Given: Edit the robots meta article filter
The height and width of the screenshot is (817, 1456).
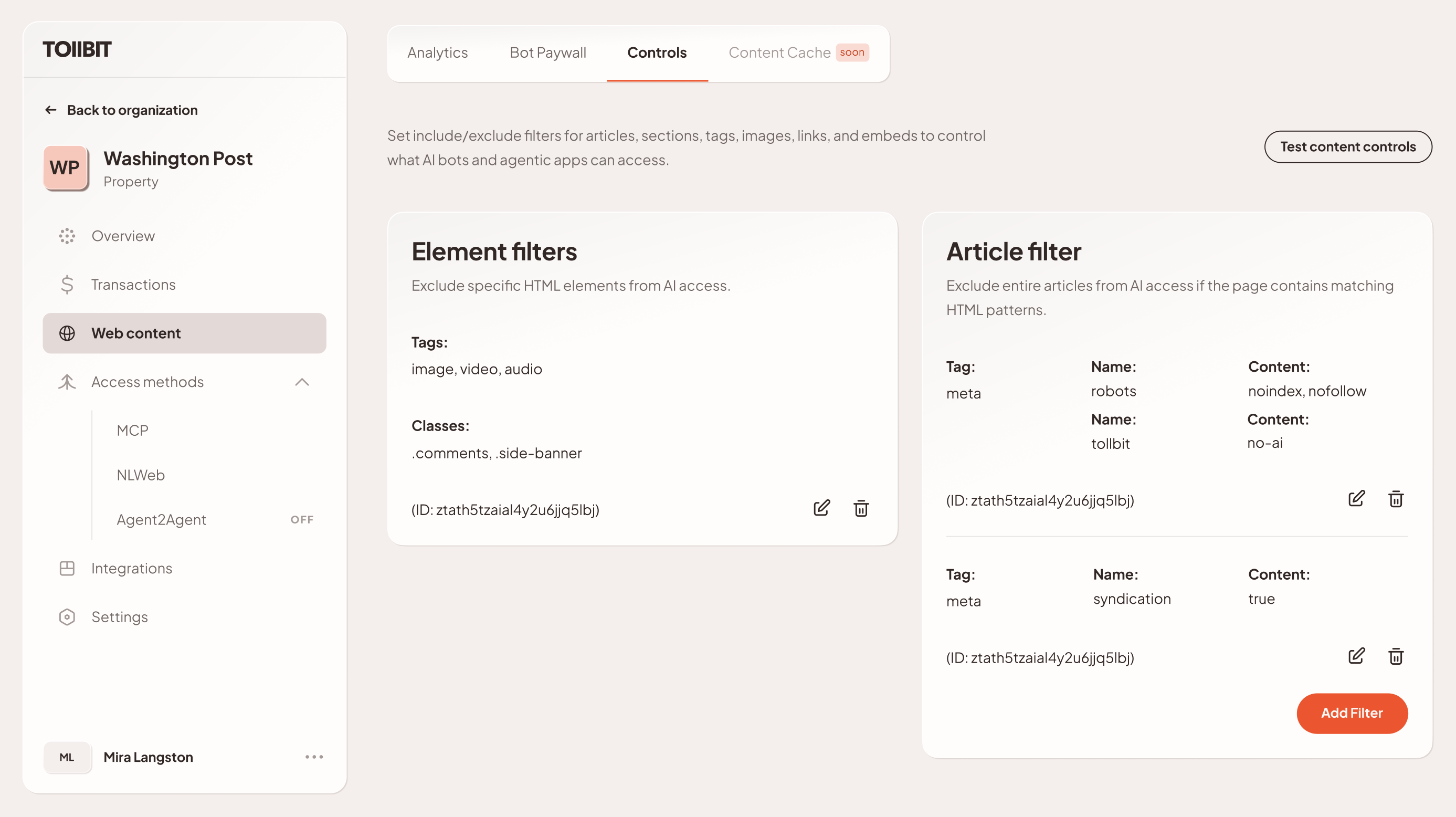Looking at the screenshot, I should click(x=1356, y=498).
